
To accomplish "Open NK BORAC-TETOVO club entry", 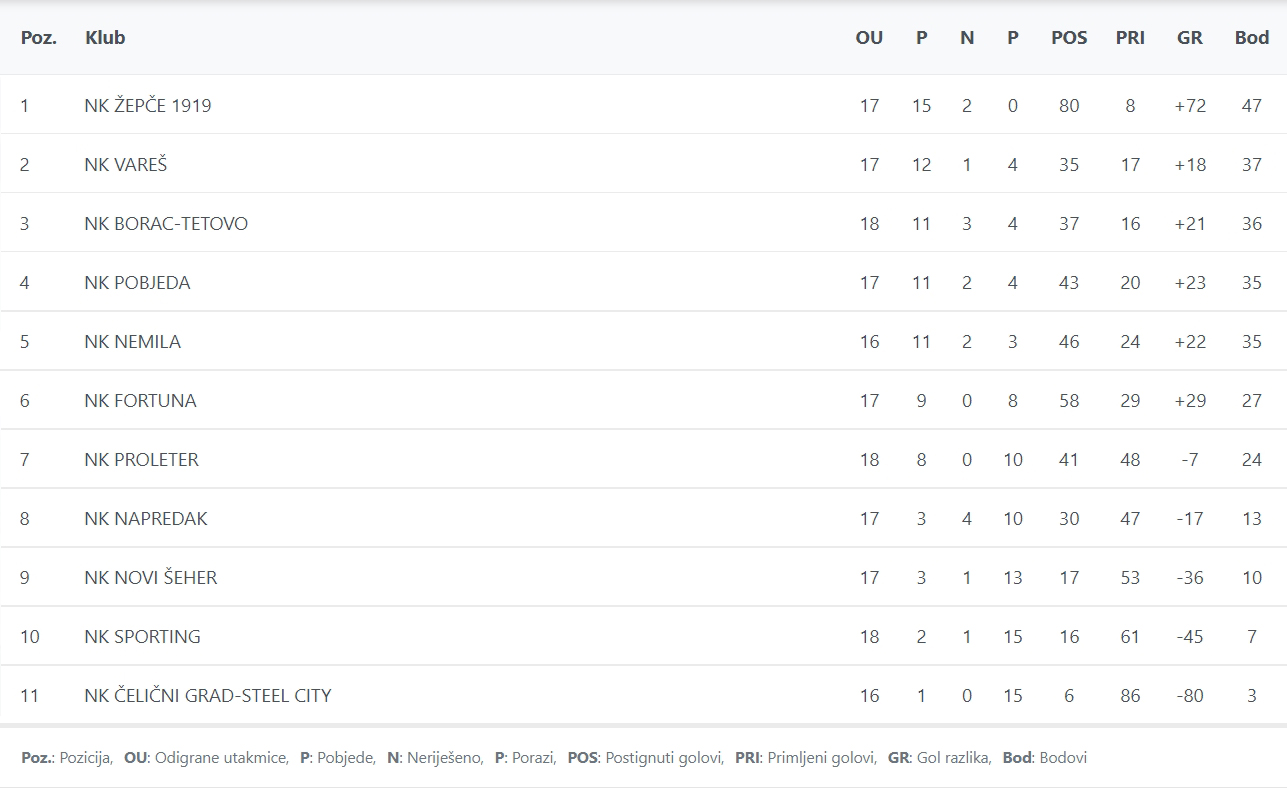I will [166, 223].
